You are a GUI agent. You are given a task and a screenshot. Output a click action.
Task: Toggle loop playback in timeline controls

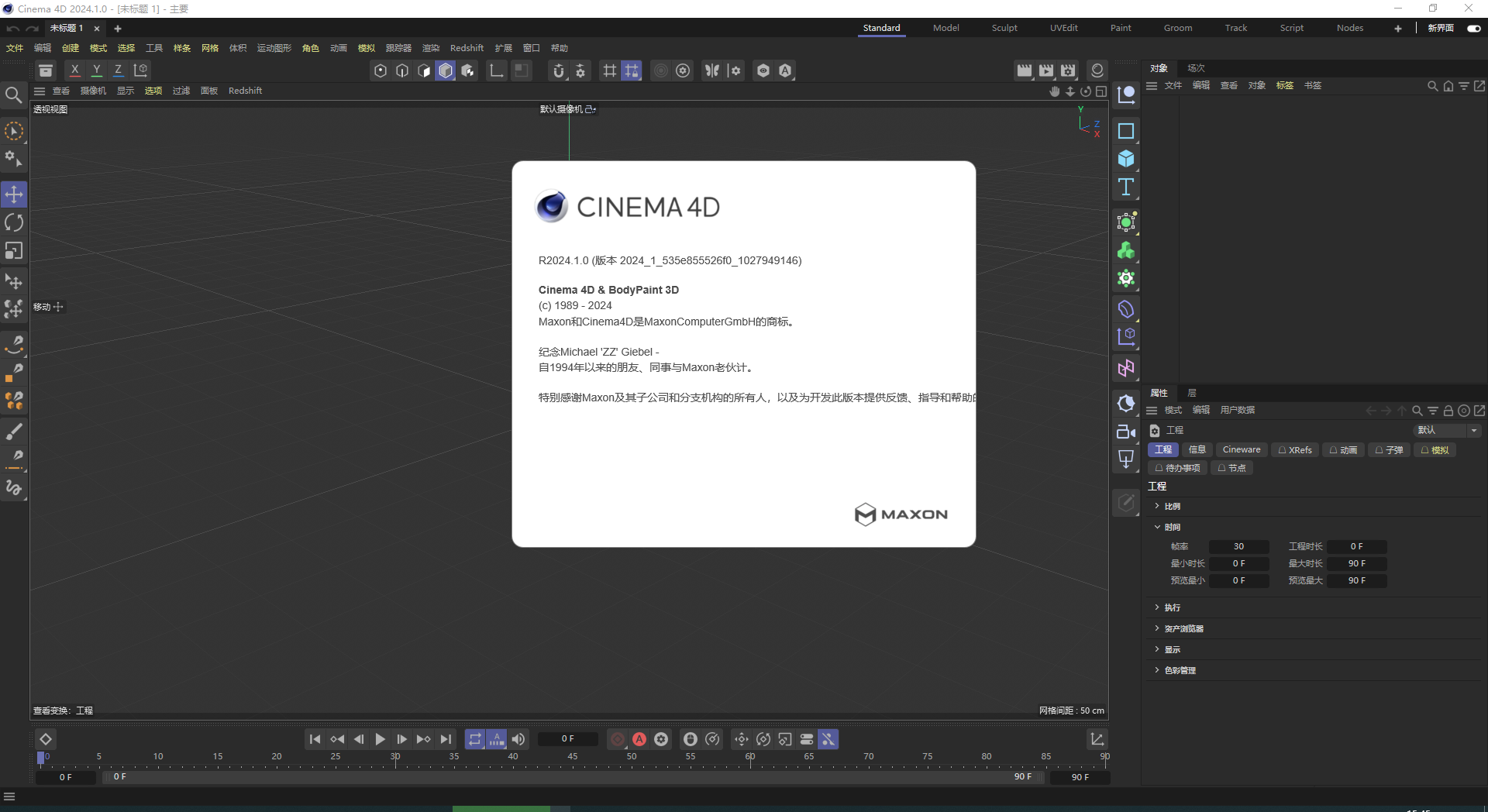click(x=475, y=739)
